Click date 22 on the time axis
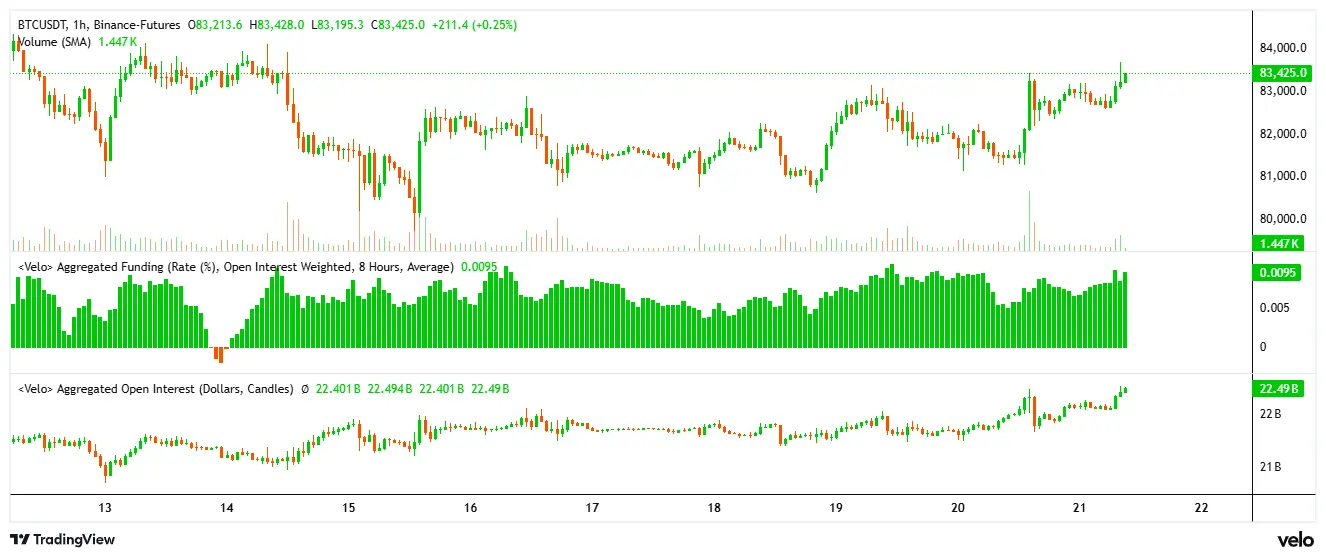The height and width of the screenshot is (557, 1326). point(1202,508)
